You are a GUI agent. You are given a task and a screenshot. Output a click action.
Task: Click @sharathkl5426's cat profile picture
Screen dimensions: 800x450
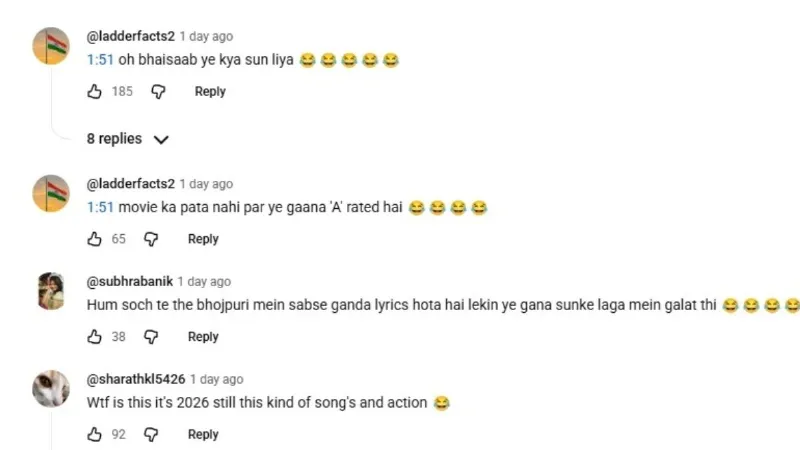pos(51,389)
